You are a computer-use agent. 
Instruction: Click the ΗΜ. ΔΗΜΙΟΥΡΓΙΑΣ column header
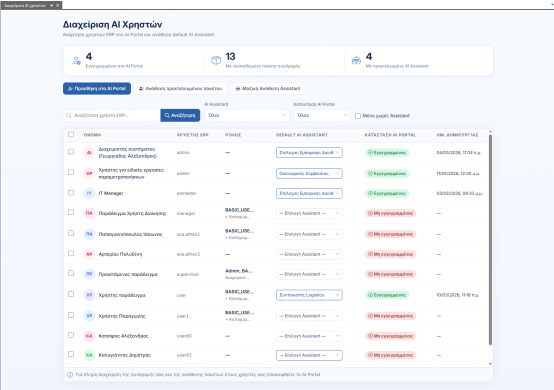click(457, 135)
